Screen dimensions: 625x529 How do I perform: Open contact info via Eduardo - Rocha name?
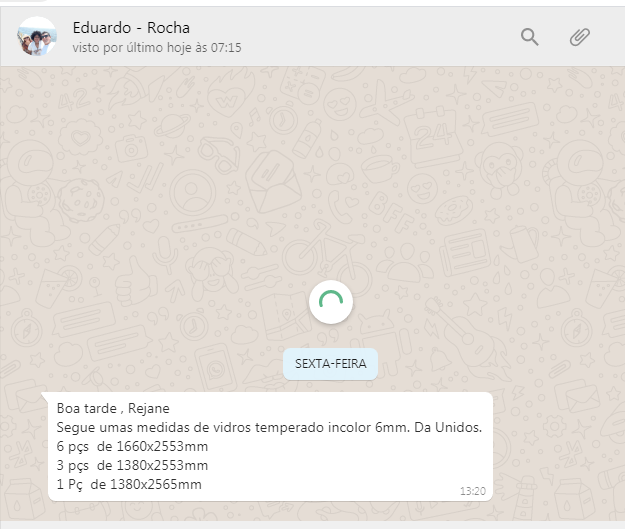131,28
